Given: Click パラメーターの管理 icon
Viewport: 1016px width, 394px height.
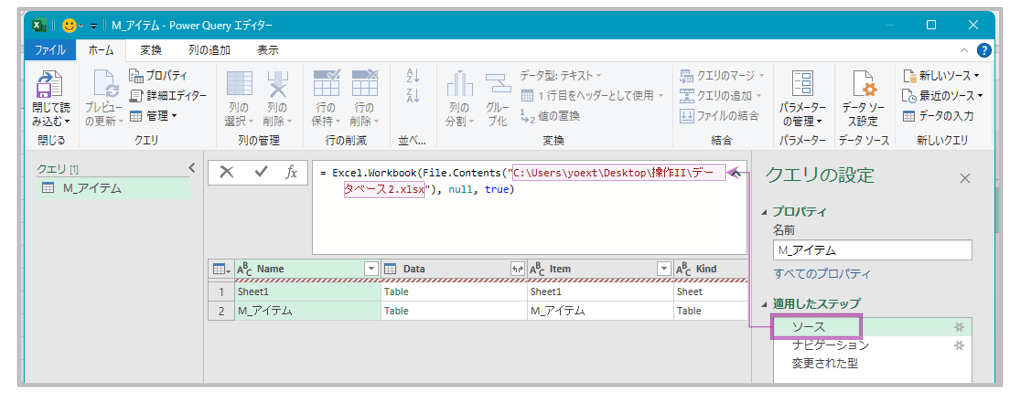Looking at the screenshot, I should click(x=802, y=84).
